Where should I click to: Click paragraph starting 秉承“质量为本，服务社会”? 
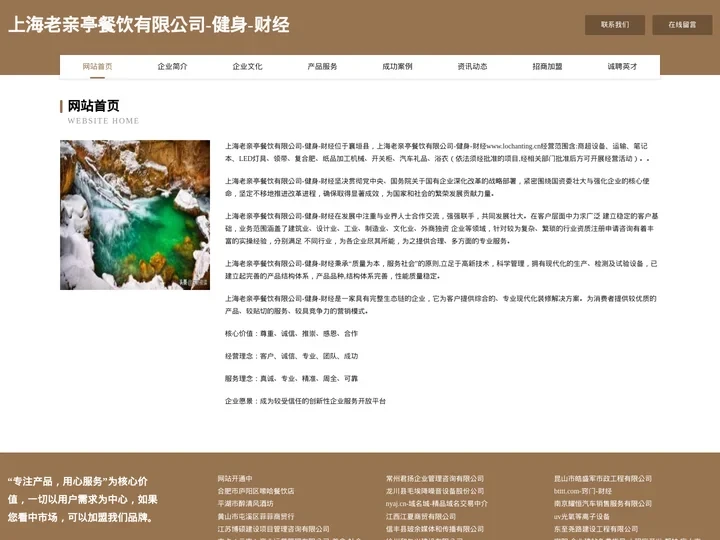[441, 270]
